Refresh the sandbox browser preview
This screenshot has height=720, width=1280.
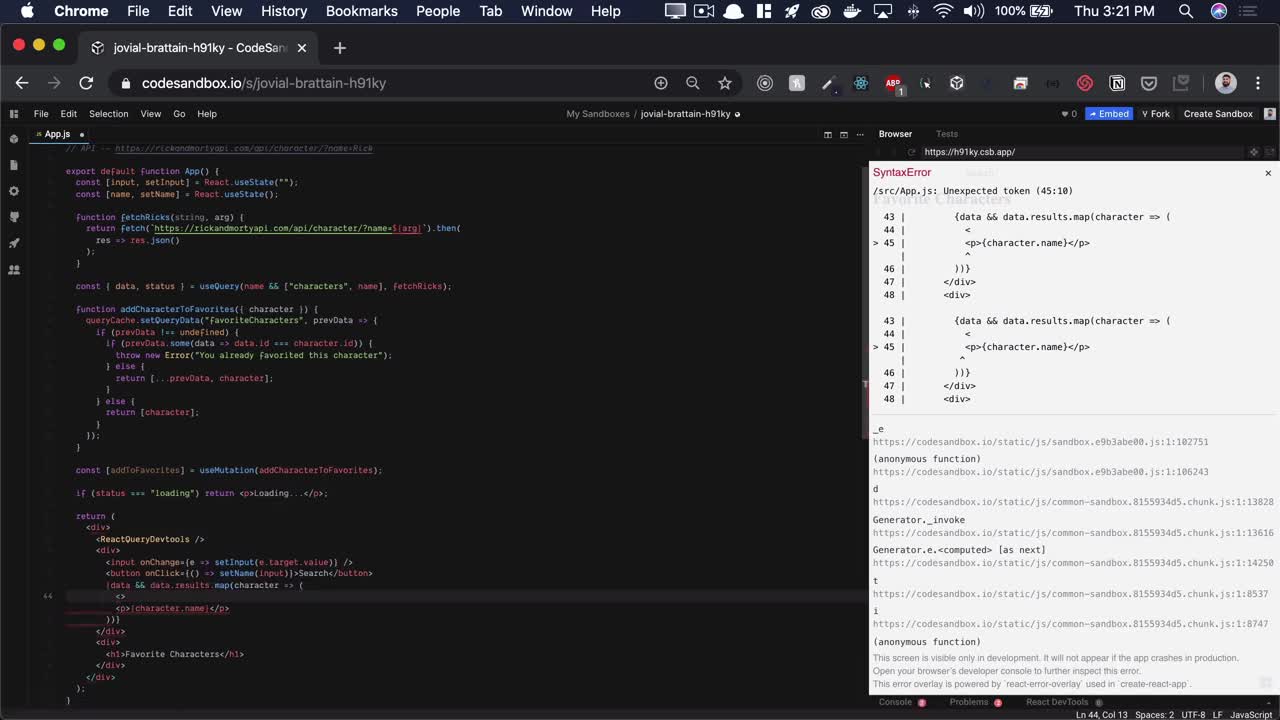tap(911, 151)
